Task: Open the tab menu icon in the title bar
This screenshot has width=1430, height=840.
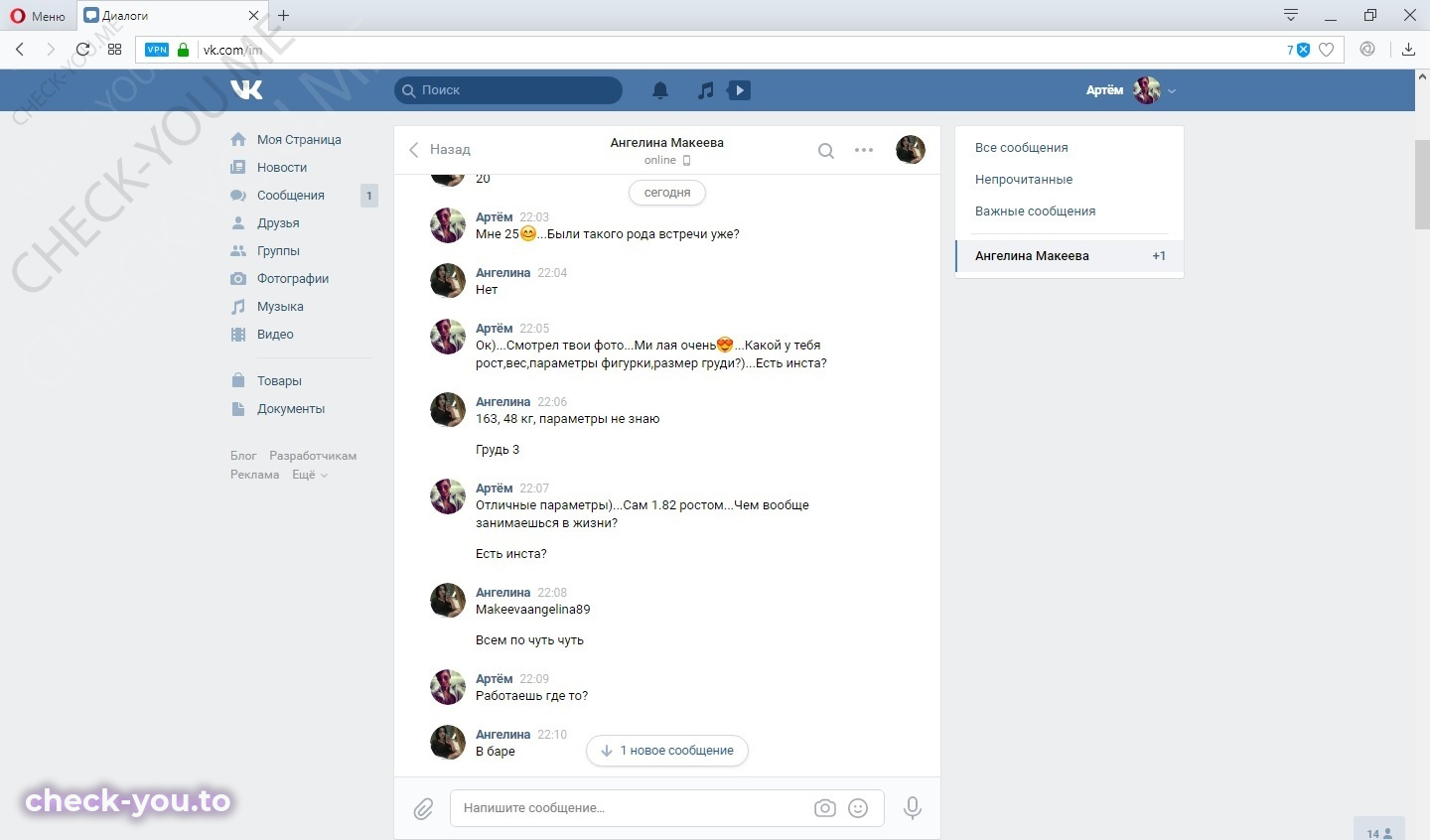Action: [1291, 15]
